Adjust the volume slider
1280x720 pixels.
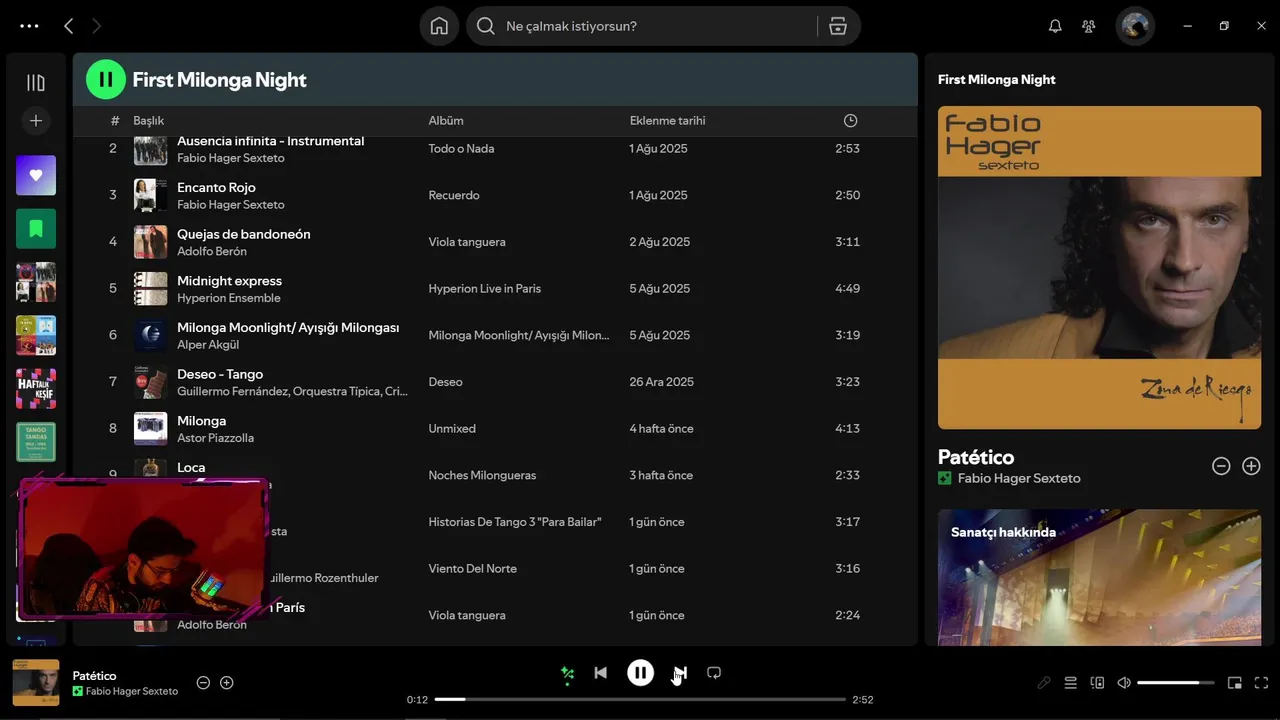[x=1176, y=683]
